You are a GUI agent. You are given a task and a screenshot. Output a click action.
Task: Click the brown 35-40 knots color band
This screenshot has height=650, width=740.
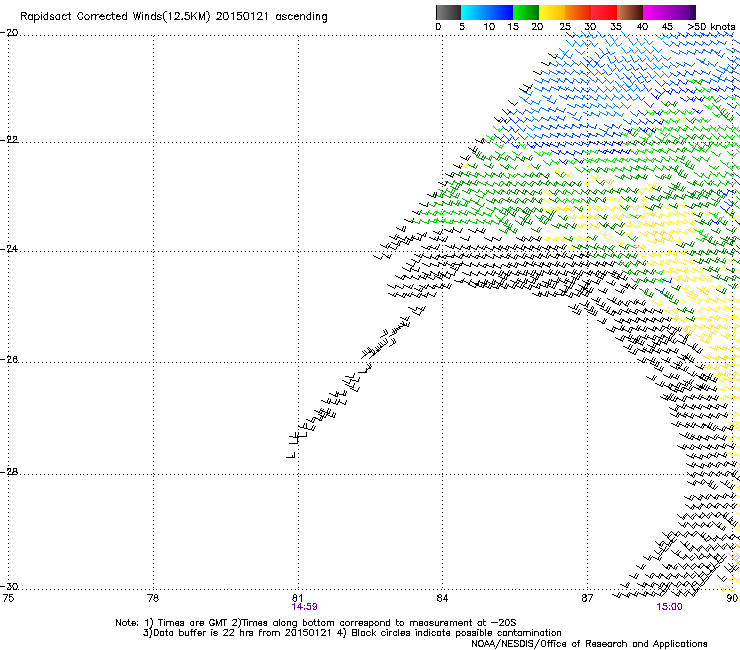(630, 12)
